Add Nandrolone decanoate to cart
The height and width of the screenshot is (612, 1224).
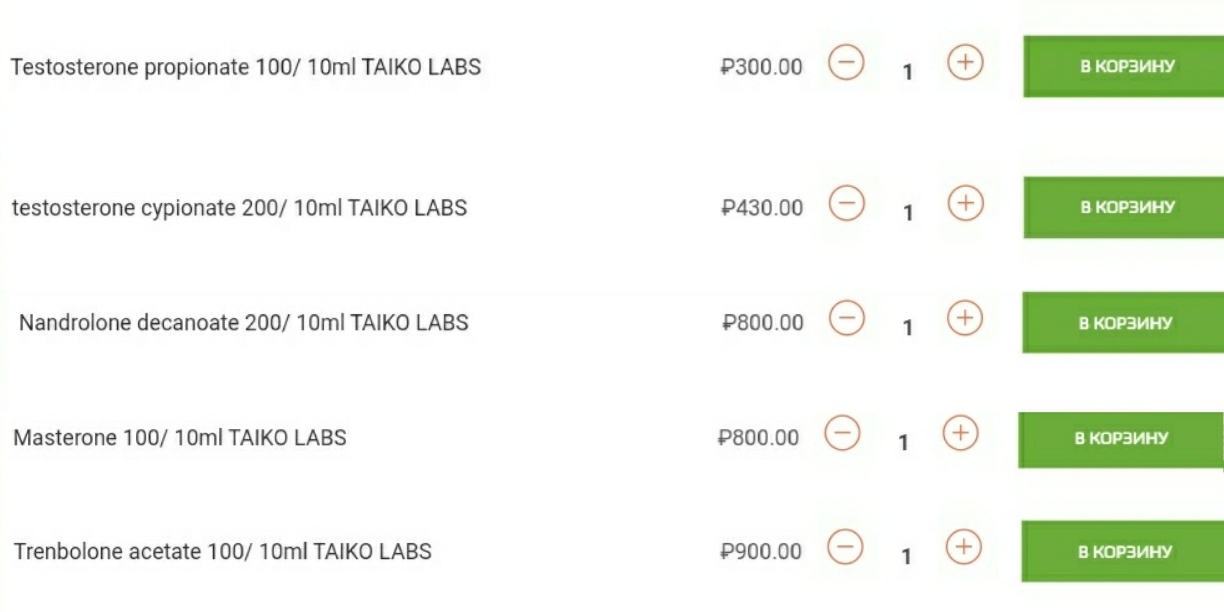coord(1123,323)
